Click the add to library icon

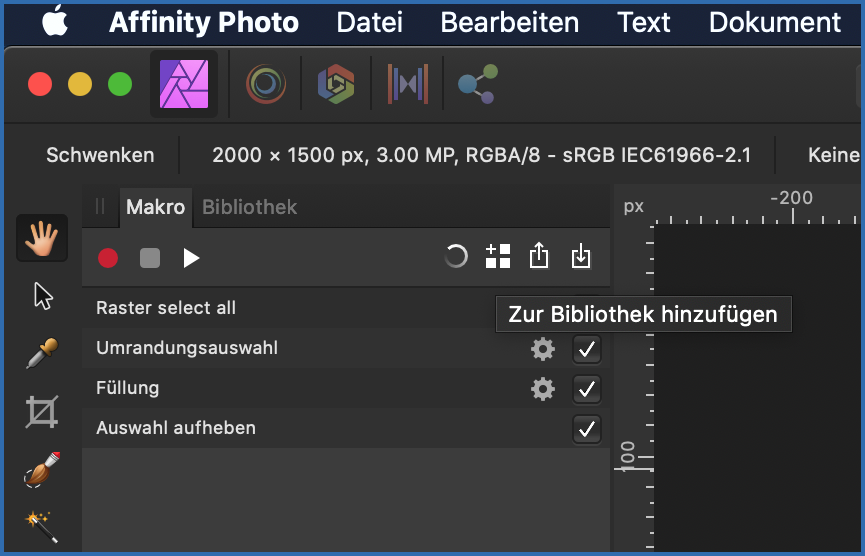click(x=498, y=257)
